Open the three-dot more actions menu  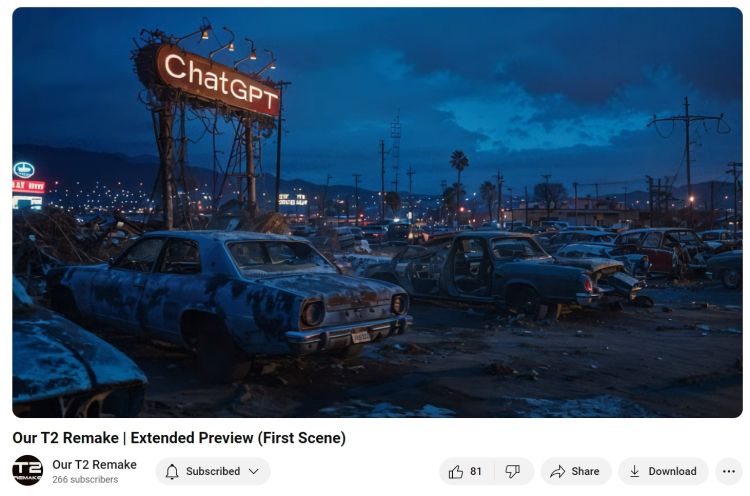(x=728, y=472)
